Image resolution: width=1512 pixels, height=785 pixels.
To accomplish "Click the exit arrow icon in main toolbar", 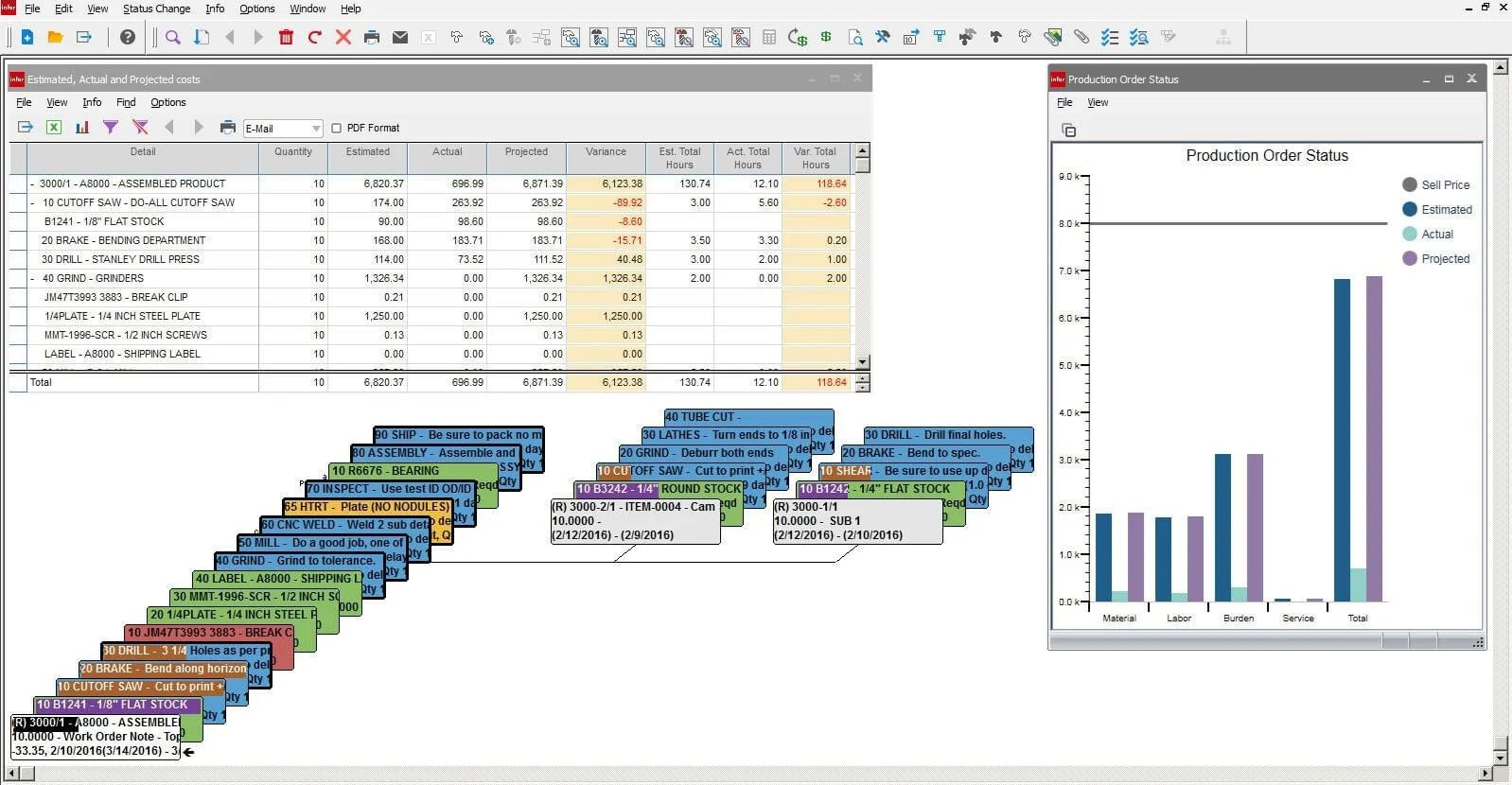I will (x=84, y=37).
